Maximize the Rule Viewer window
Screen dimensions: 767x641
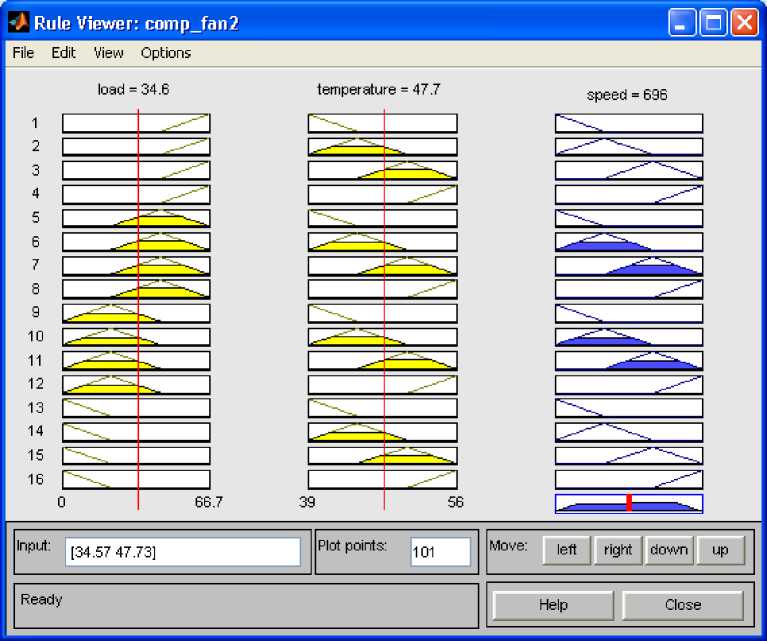point(714,22)
